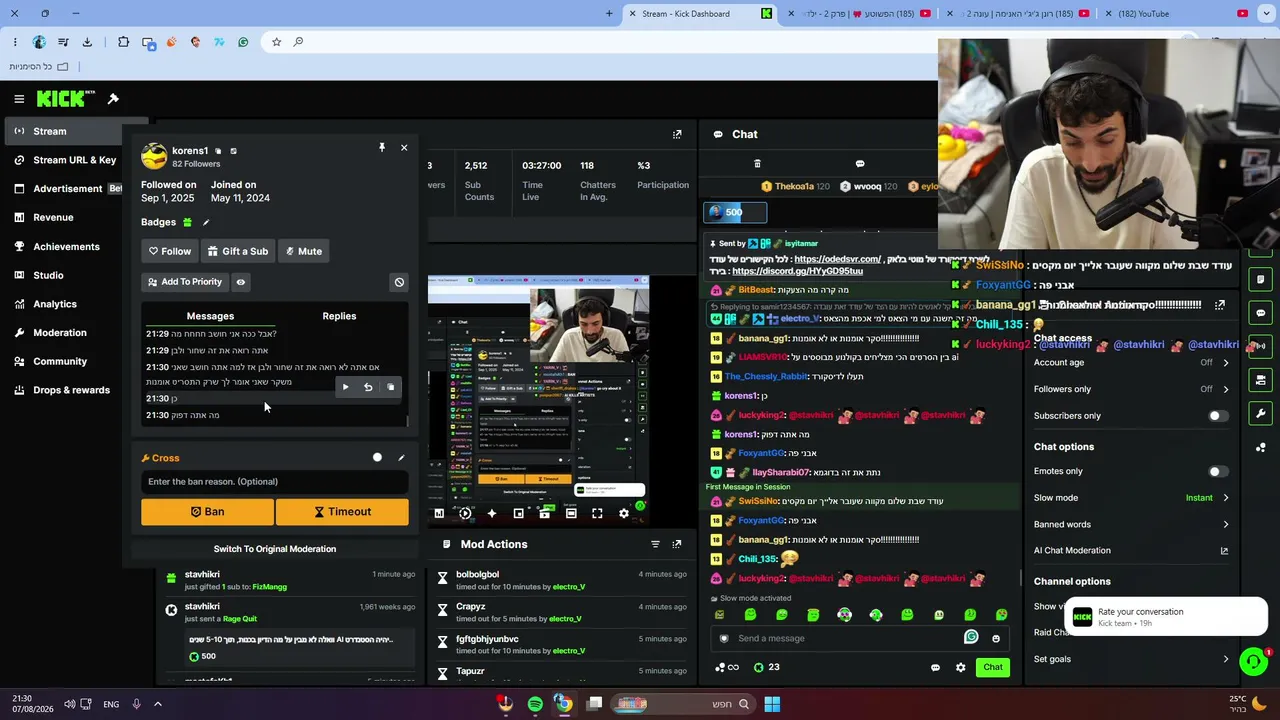Copy the korens1 username
Viewport: 1280px width, 720px height.
218,151
